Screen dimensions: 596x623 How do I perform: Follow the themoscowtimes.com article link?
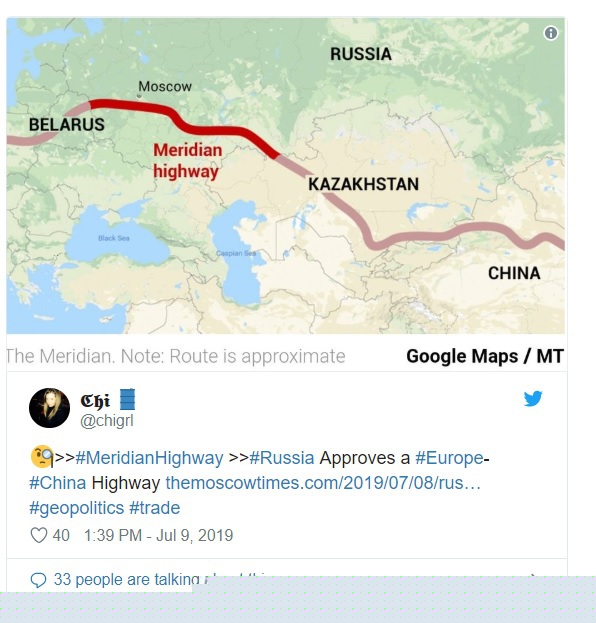coord(323,483)
